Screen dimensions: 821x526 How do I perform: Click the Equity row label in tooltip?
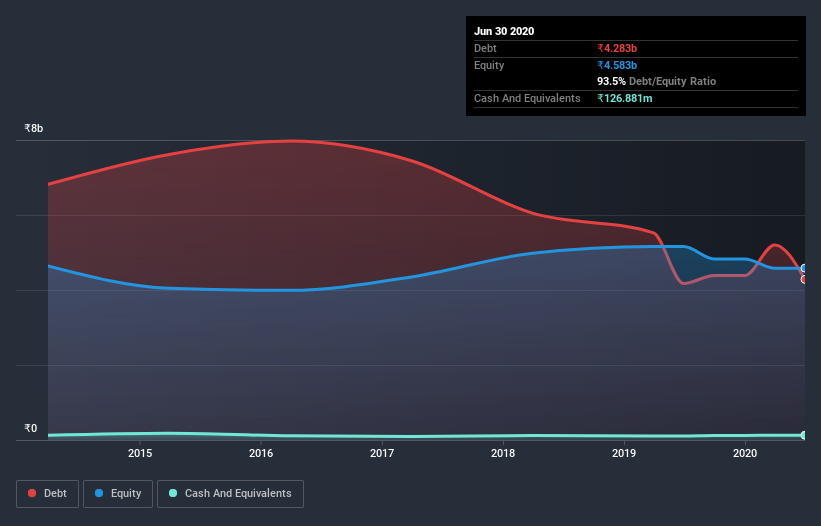(489, 65)
